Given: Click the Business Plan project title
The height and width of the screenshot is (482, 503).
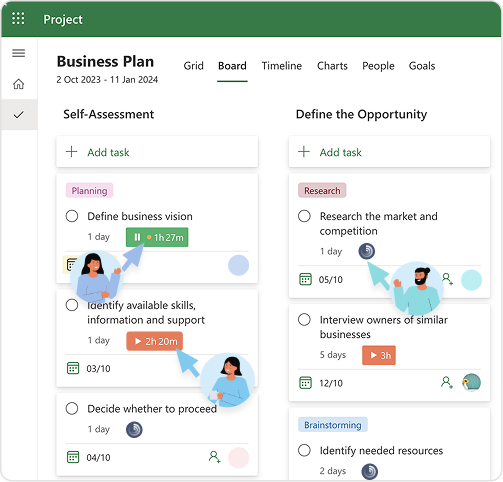Looking at the screenshot, I should pyautogui.click(x=105, y=61).
